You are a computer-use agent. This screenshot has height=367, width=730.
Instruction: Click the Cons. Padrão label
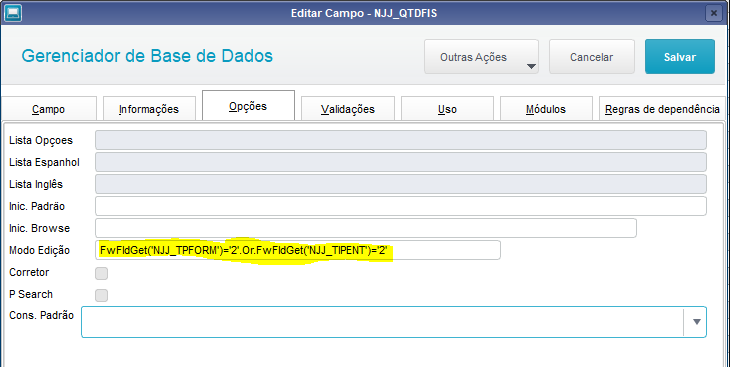(41, 315)
